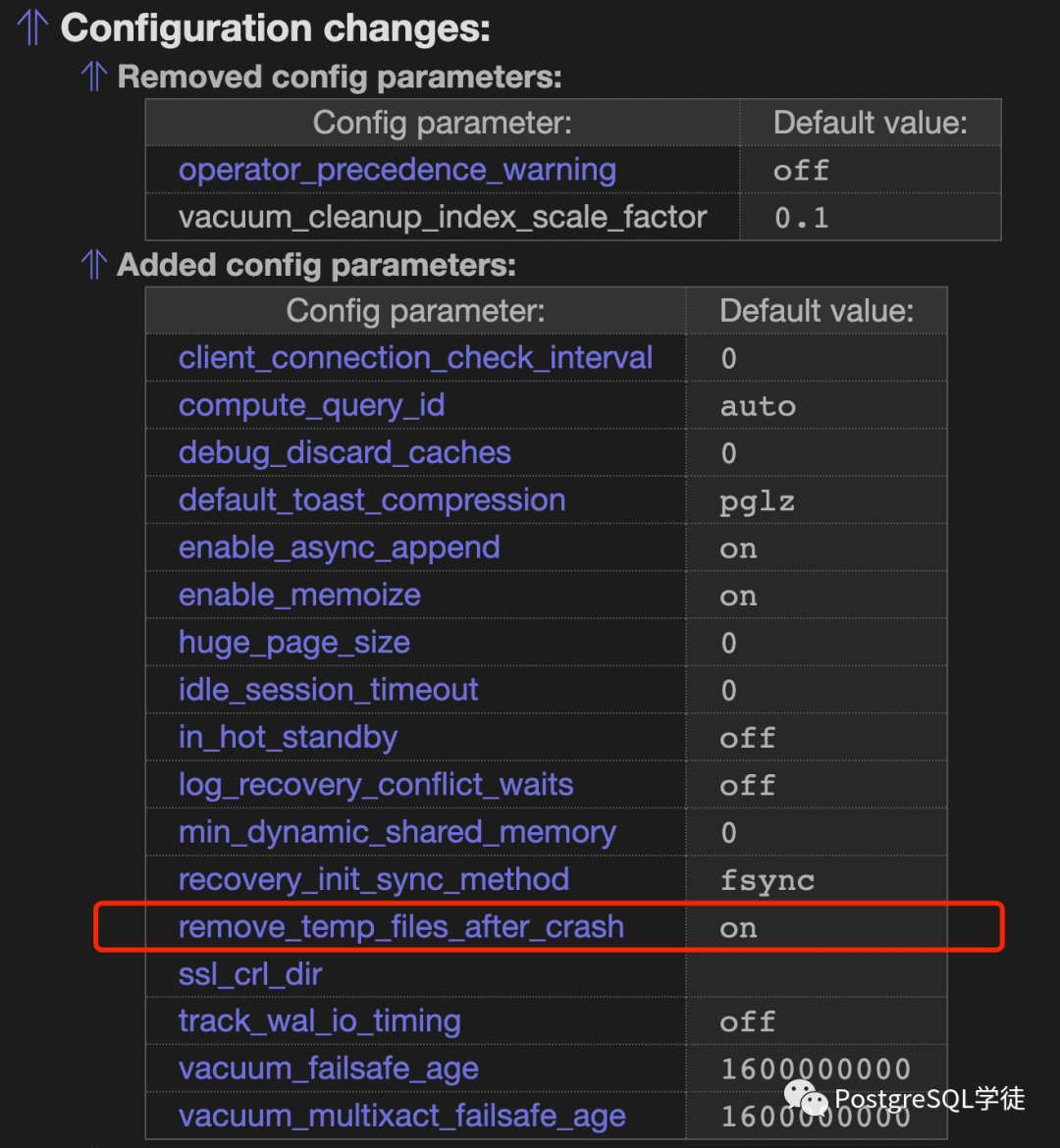The height and width of the screenshot is (1148, 1060).
Task: Follow the enable_memoize link
Action: 299,596
